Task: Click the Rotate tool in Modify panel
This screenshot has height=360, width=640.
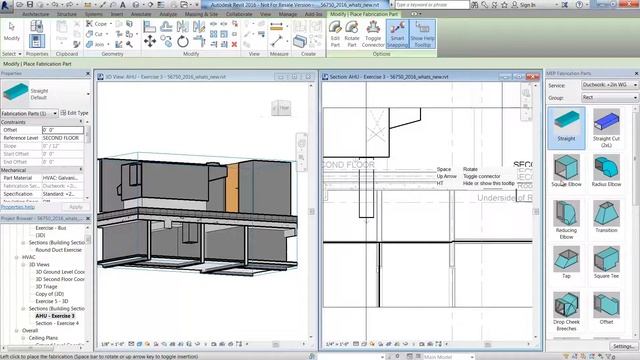Action: pyautogui.click(x=182, y=41)
